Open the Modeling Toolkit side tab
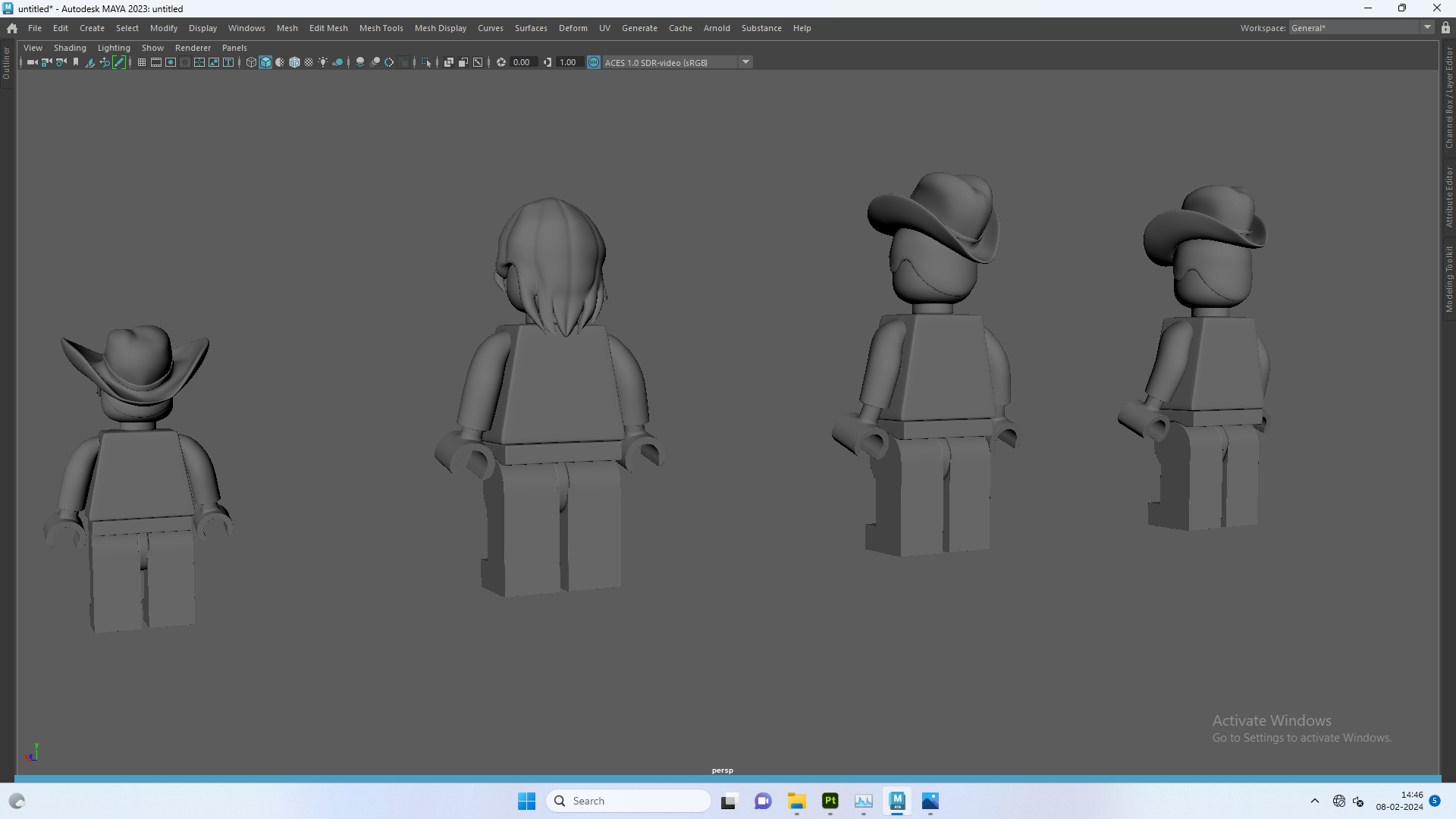Image resolution: width=1456 pixels, height=819 pixels. pyautogui.click(x=1448, y=278)
